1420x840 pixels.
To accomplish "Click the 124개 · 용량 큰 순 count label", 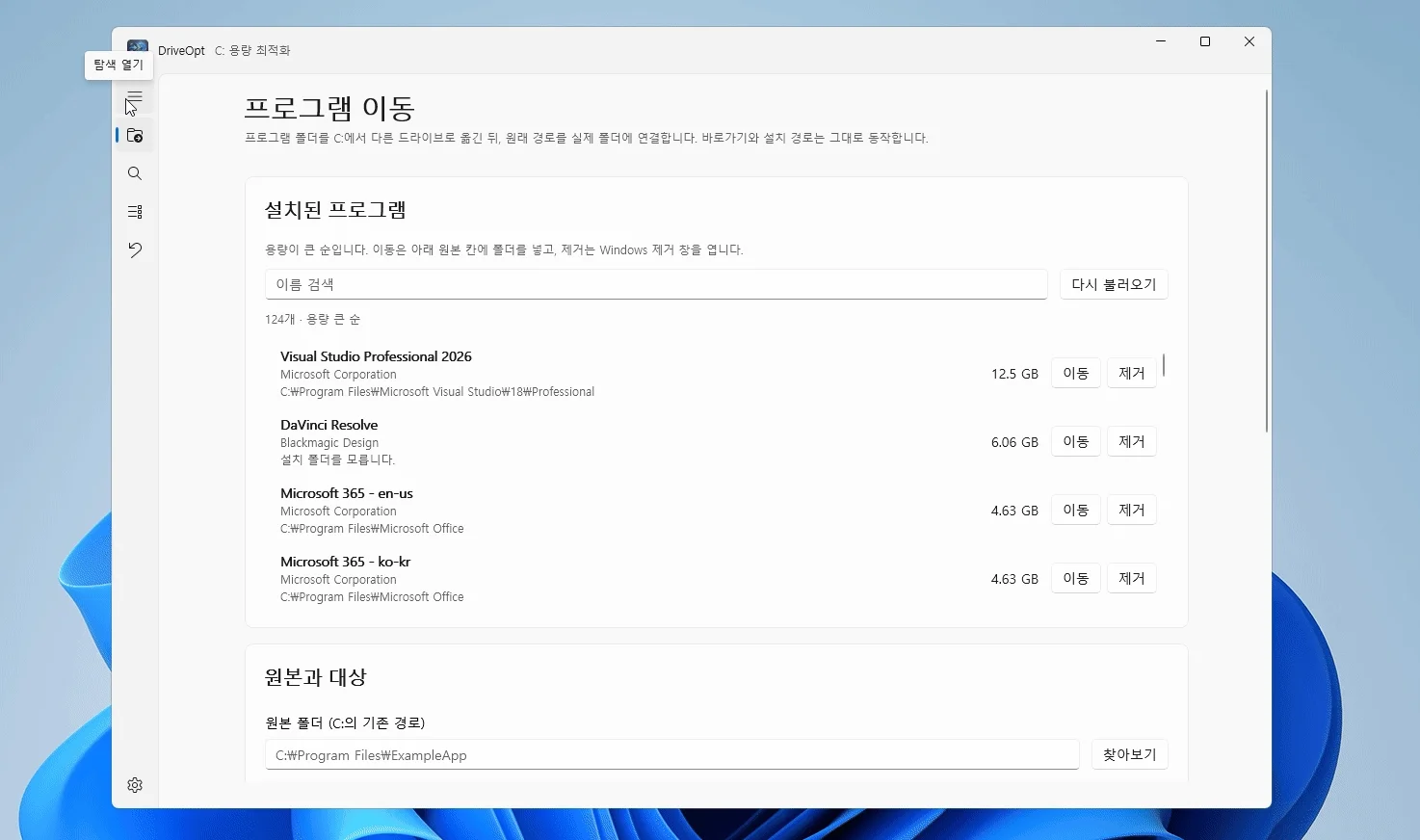I will [x=312, y=319].
